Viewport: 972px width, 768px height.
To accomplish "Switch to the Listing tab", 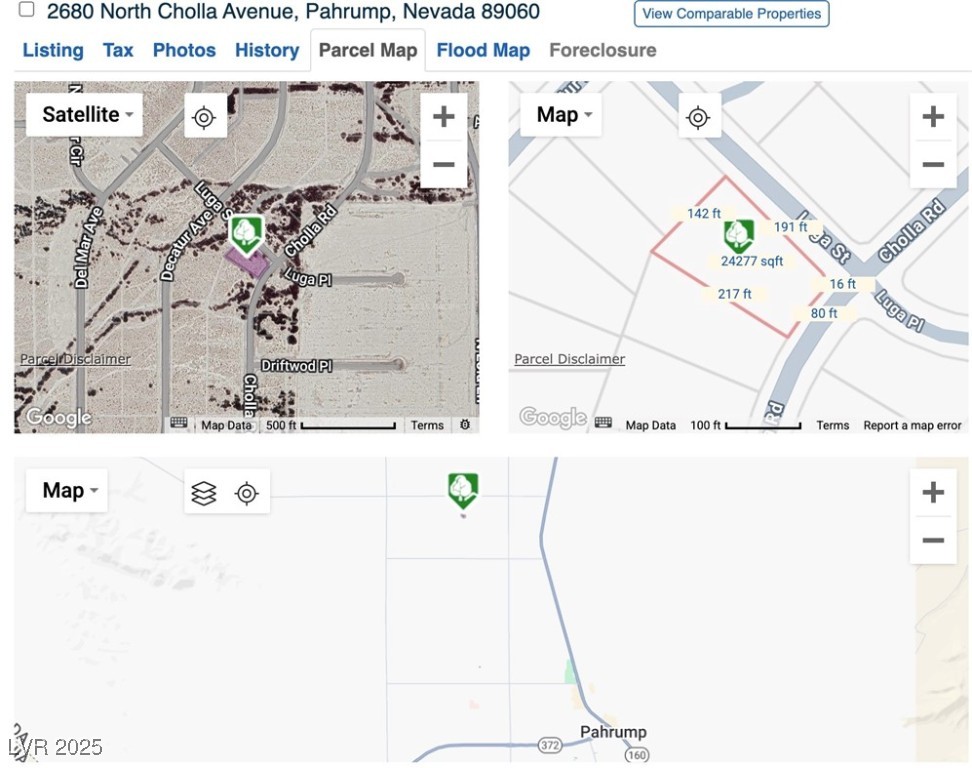I will (x=53, y=50).
